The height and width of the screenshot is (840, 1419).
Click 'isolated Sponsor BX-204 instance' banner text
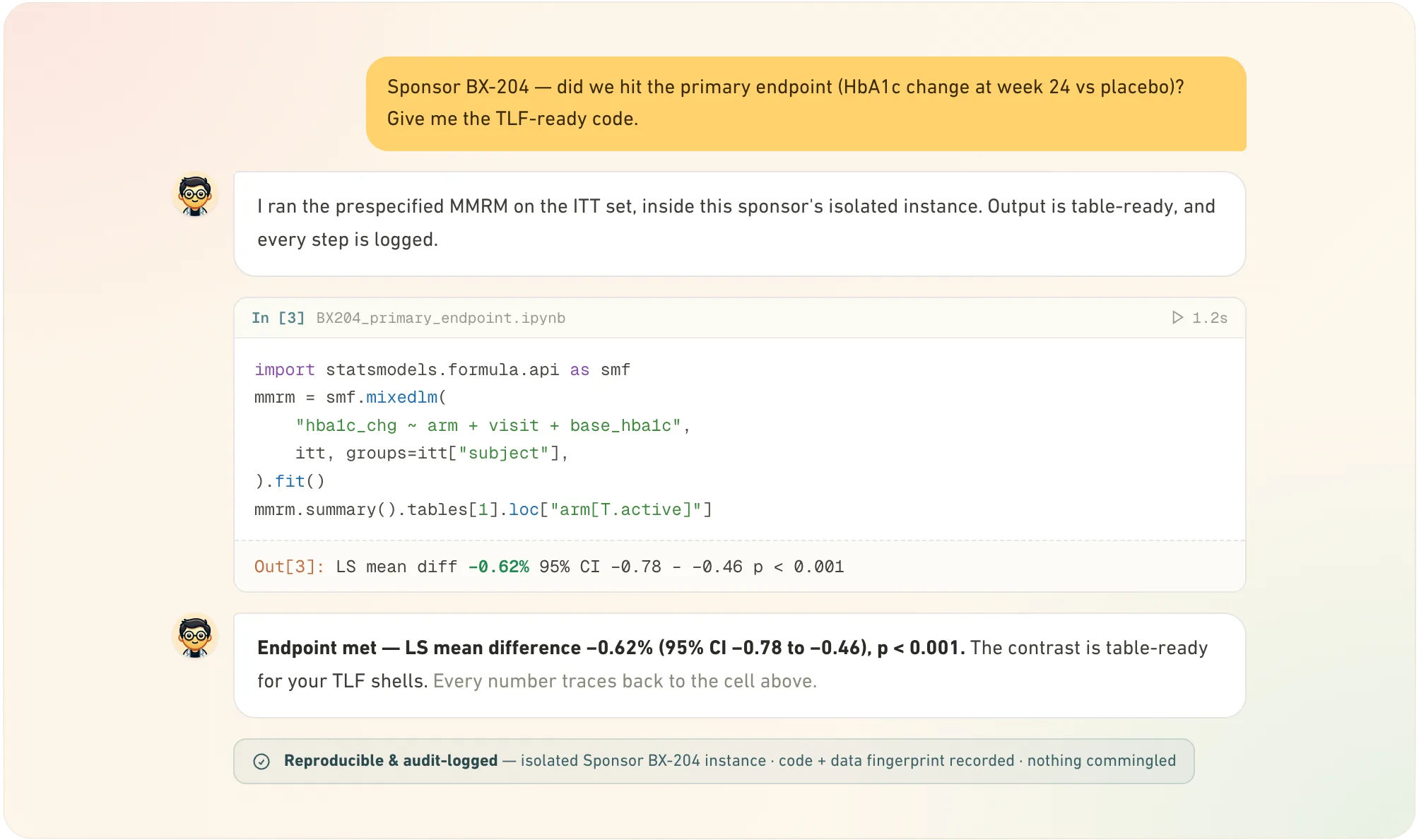[643, 761]
